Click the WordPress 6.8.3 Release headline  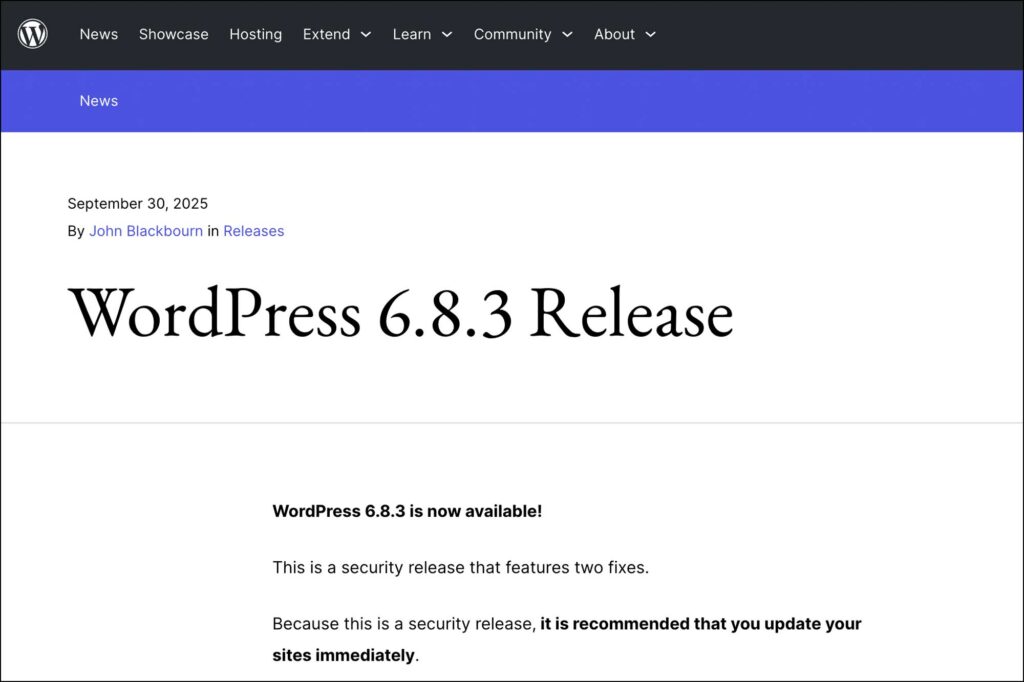[400, 313]
